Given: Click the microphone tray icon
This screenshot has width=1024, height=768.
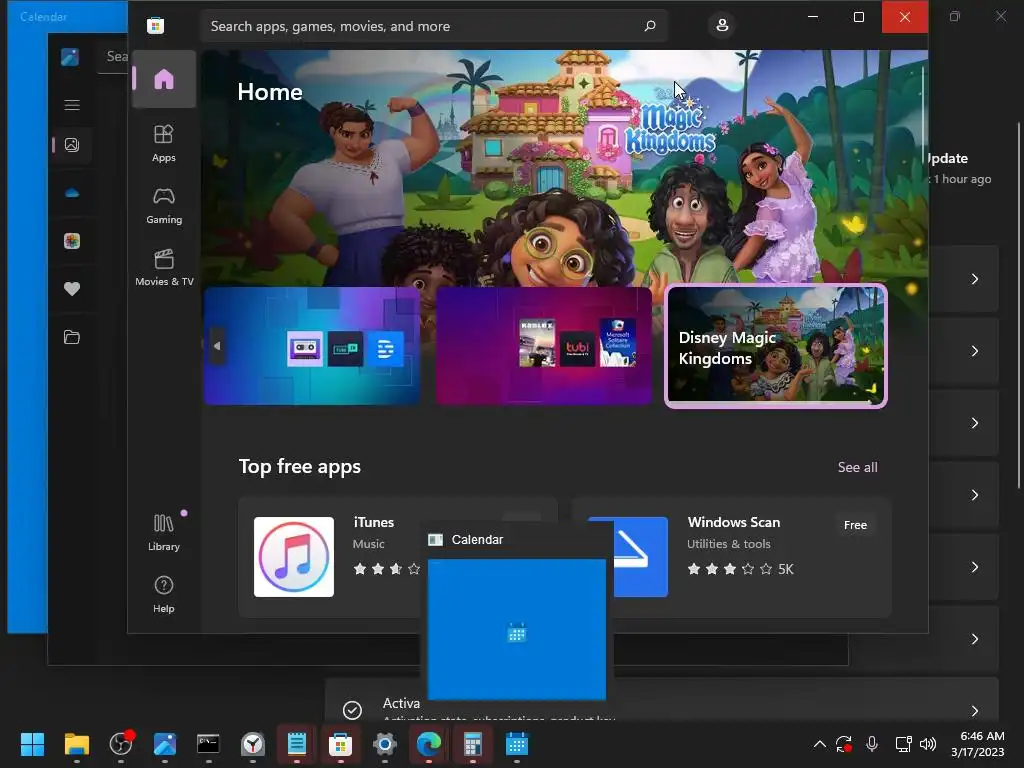Looking at the screenshot, I should coord(871,744).
